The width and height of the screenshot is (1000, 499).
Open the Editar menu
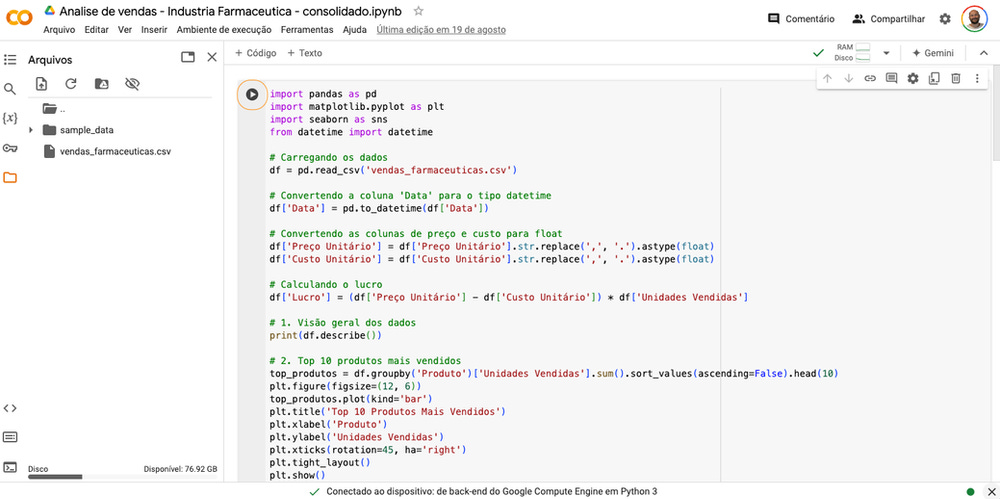[x=96, y=29]
